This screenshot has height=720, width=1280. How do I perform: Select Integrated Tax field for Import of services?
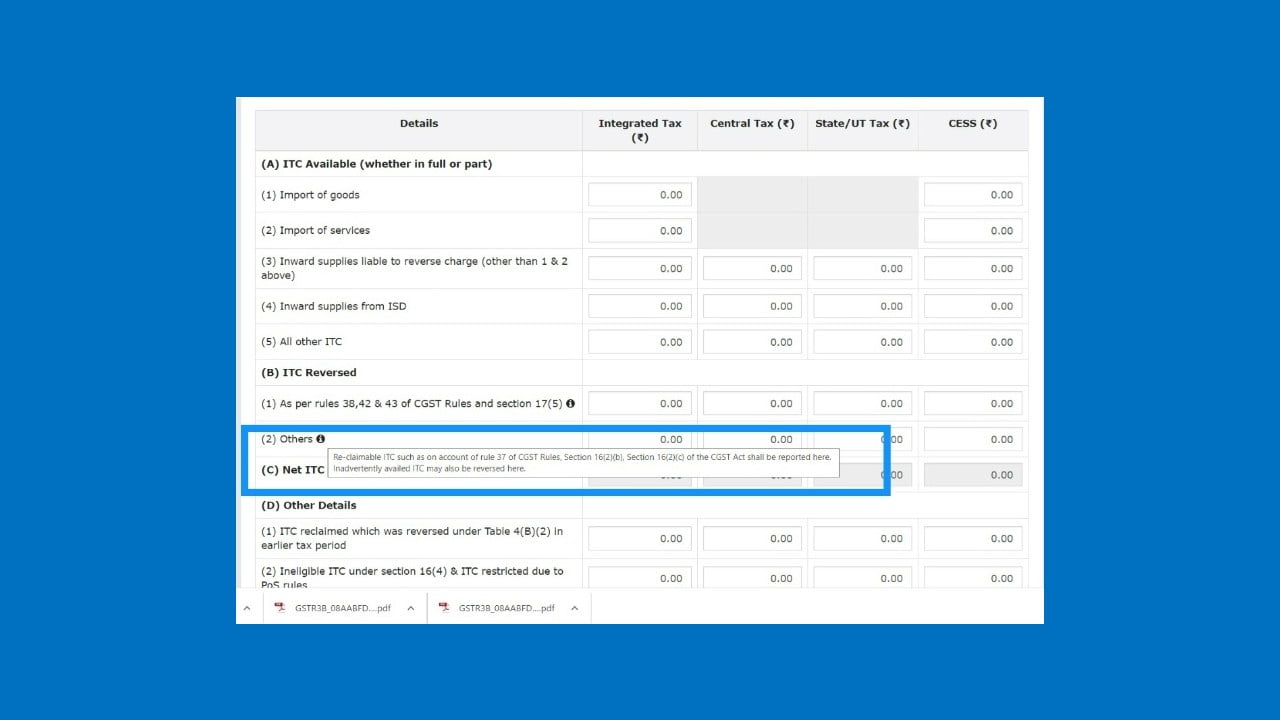click(x=639, y=231)
